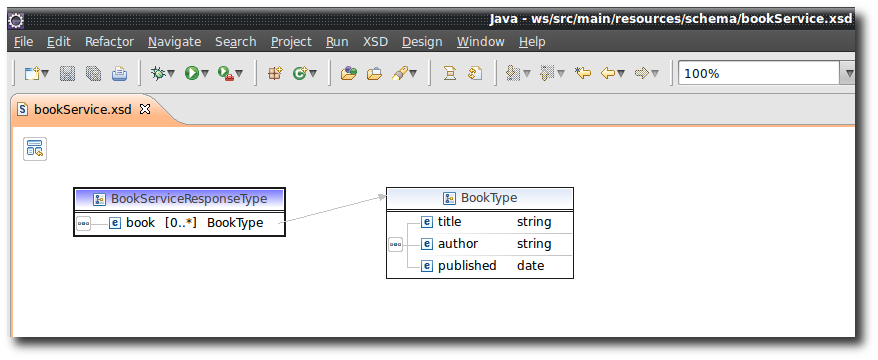
Task: Open the Forward history dropdown arrow
Action: click(x=655, y=74)
